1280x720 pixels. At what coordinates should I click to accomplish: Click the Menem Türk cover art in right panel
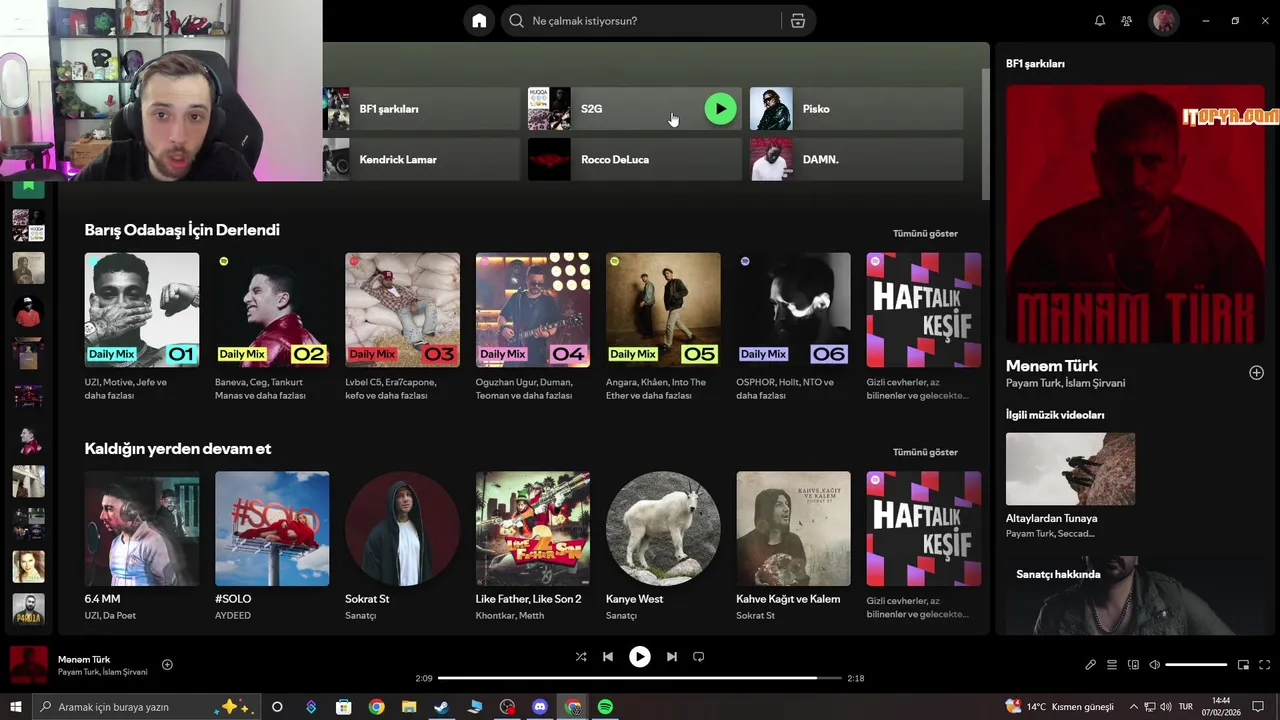click(1135, 214)
